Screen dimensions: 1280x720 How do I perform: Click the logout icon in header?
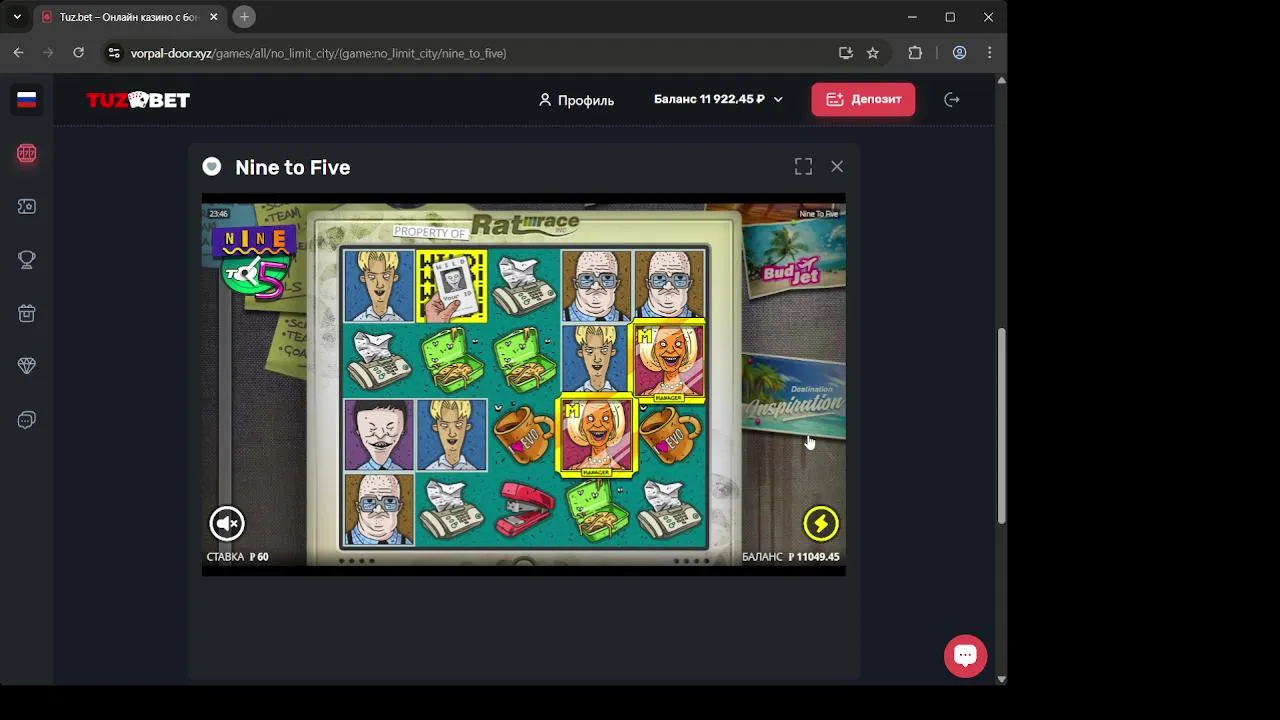(952, 99)
